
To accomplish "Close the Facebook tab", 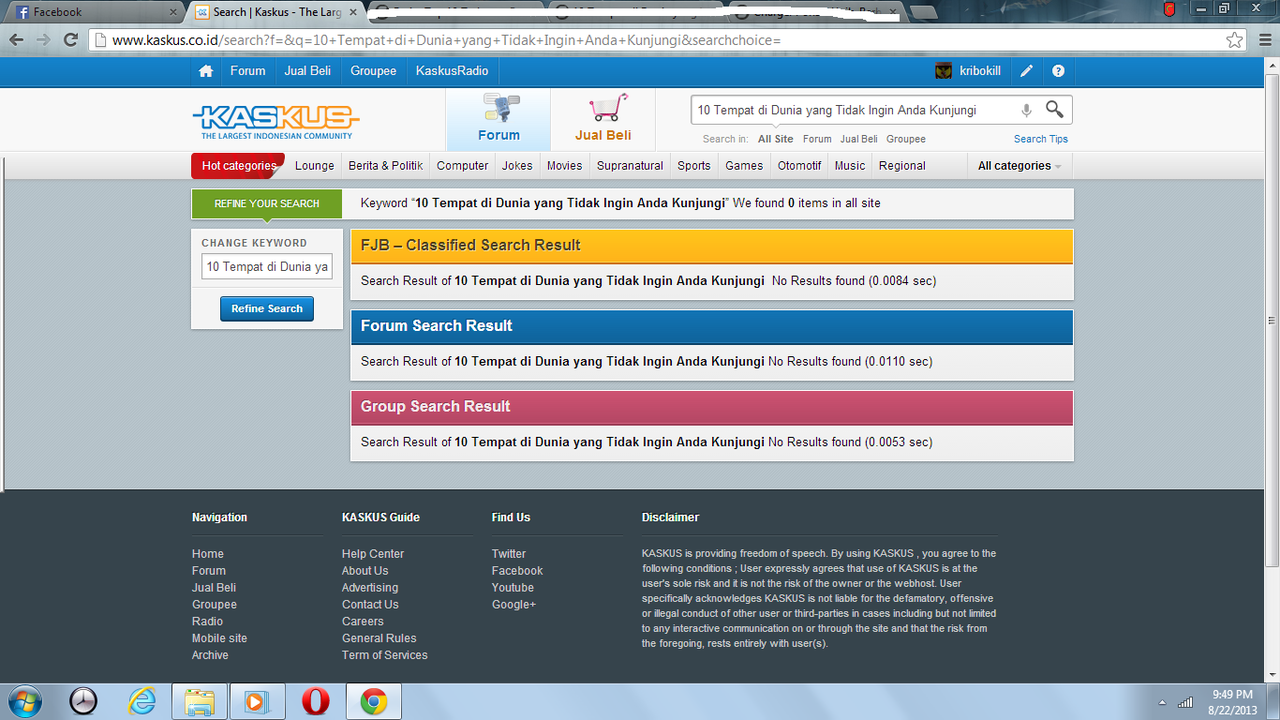I will click(173, 12).
